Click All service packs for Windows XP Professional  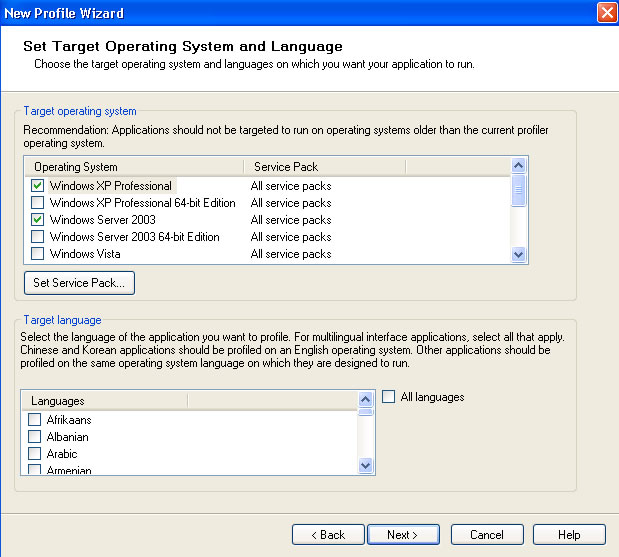click(x=291, y=186)
